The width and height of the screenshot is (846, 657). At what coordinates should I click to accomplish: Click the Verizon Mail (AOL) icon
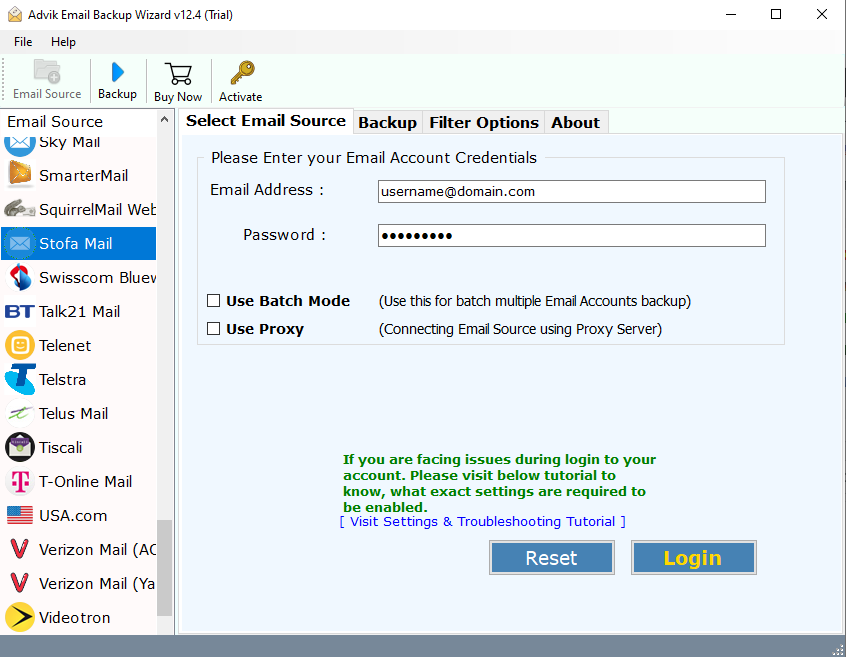20,549
